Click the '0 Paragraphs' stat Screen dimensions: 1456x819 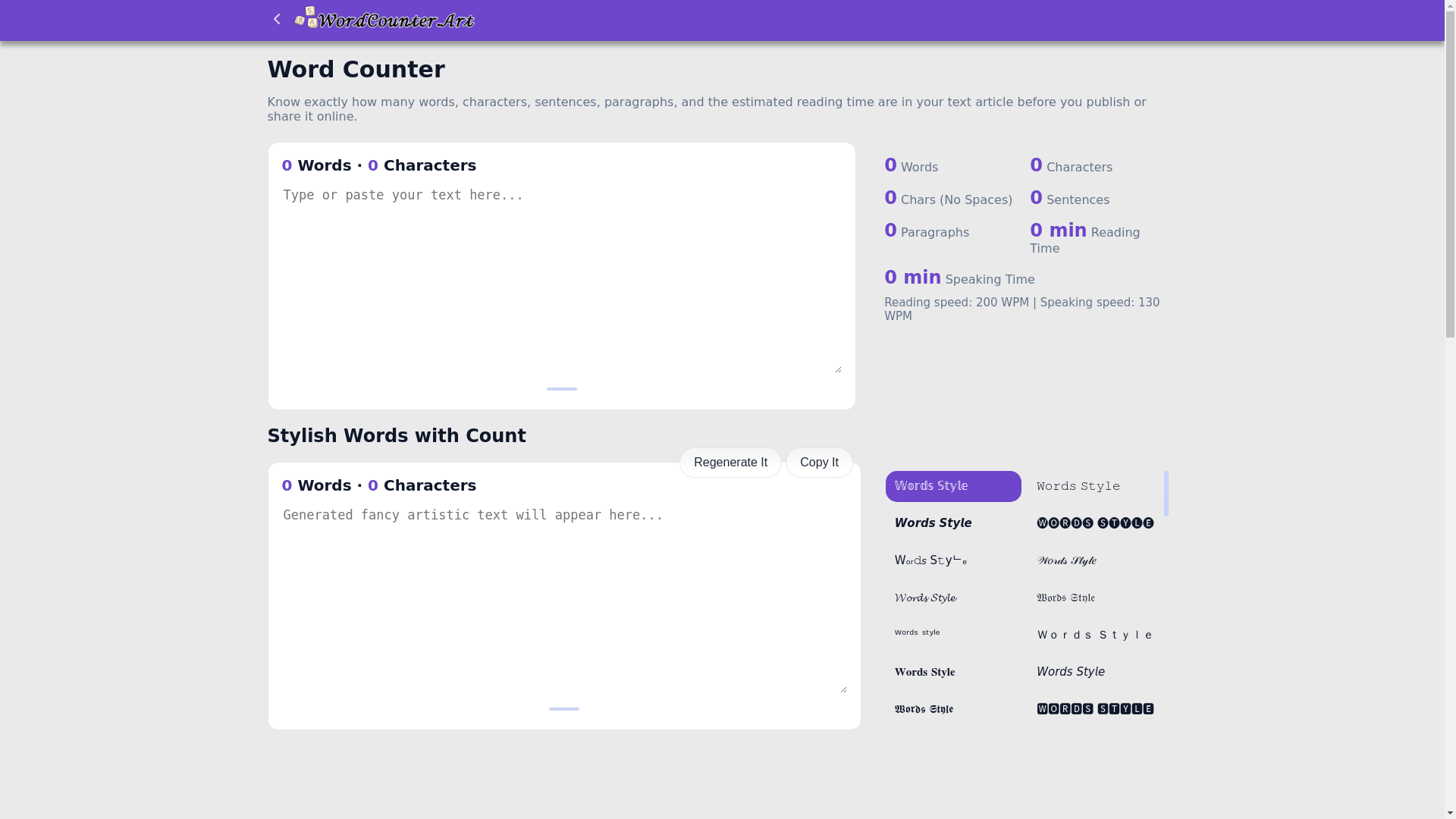pyautogui.click(x=927, y=231)
